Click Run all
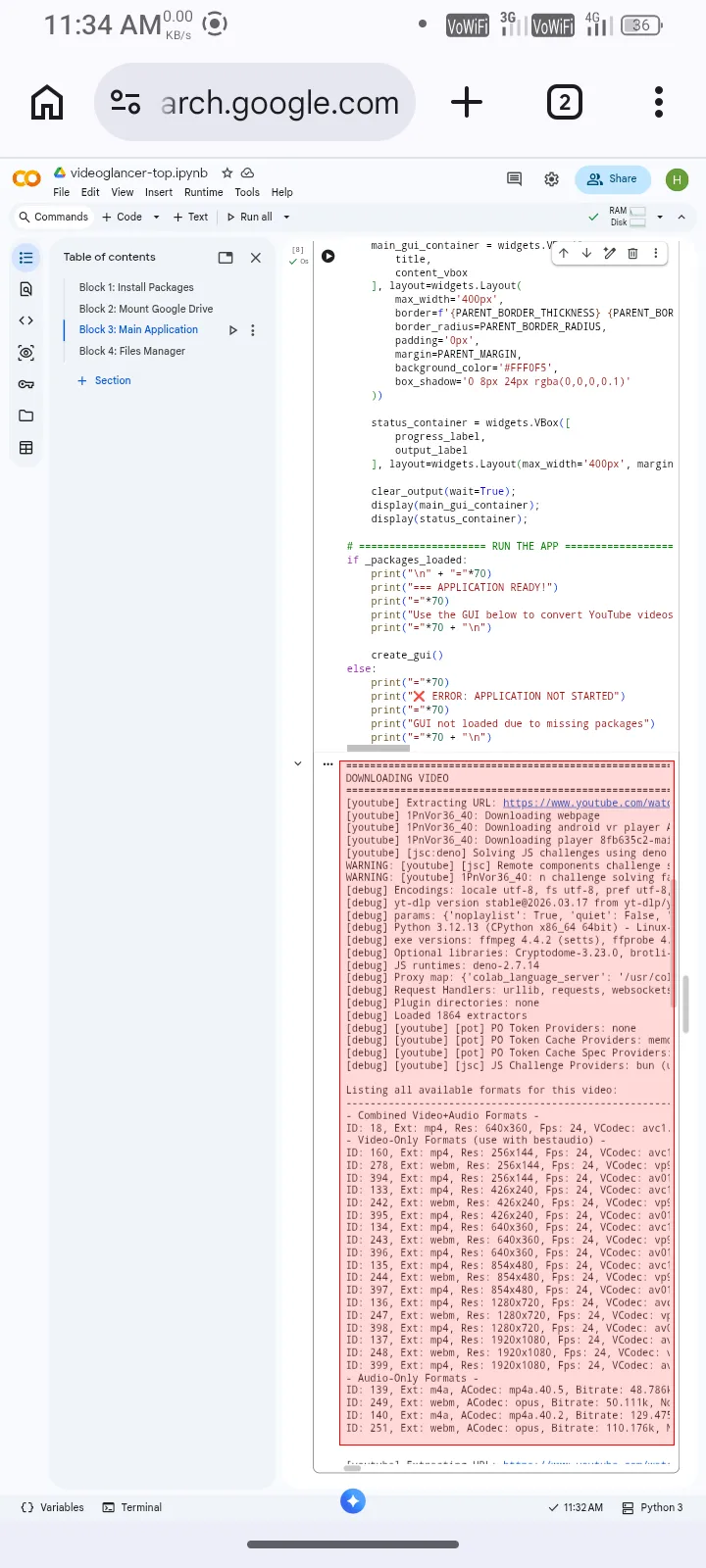The width and height of the screenshot is (706, 1568). (x=250, y=217)
